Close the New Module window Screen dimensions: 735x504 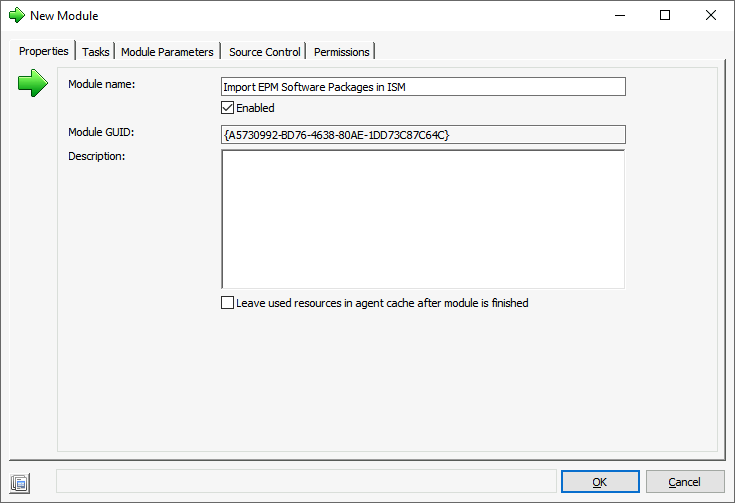[711, 15]
